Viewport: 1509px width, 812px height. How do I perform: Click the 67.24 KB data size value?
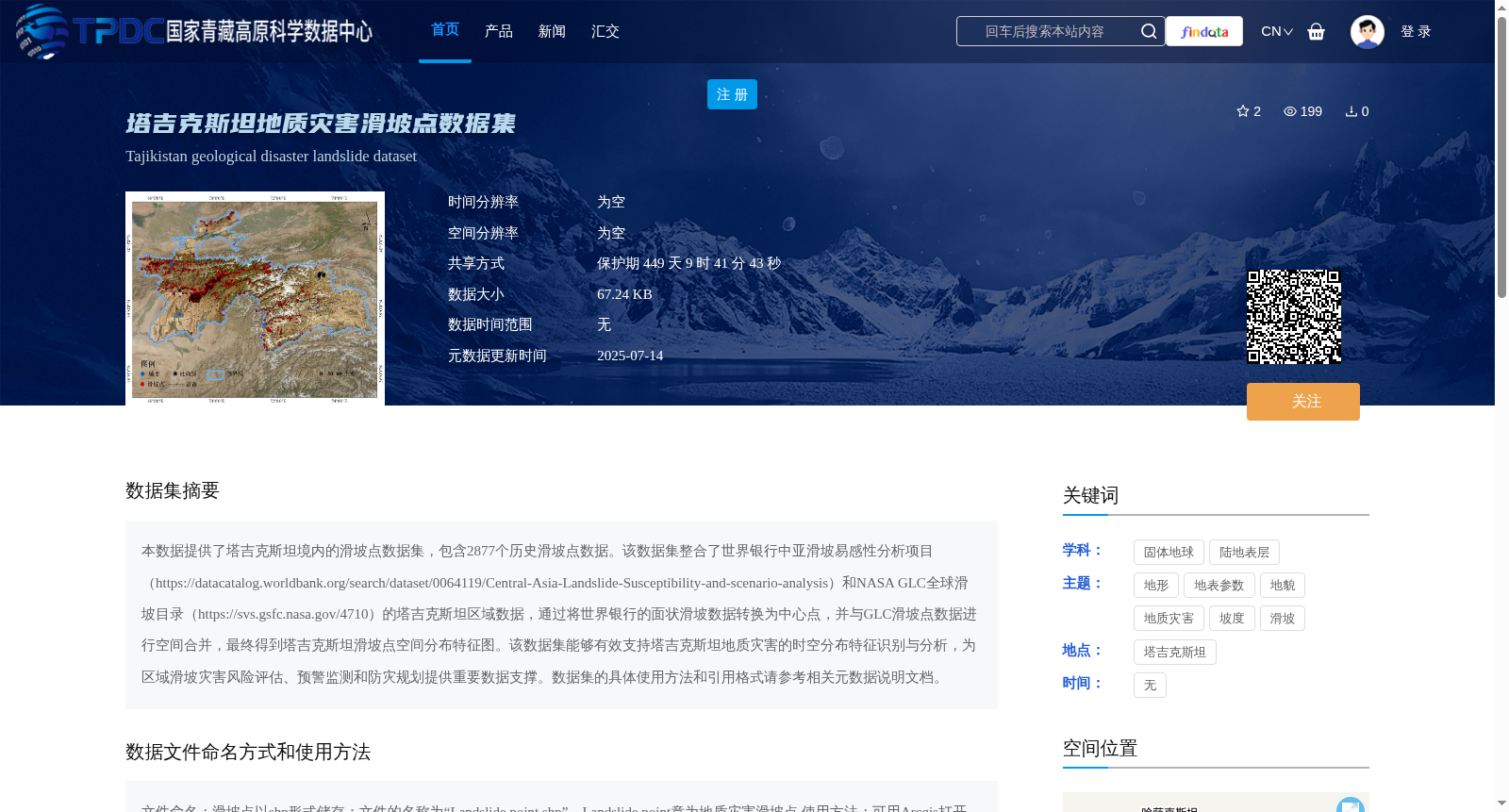click(x=624, y=294)
